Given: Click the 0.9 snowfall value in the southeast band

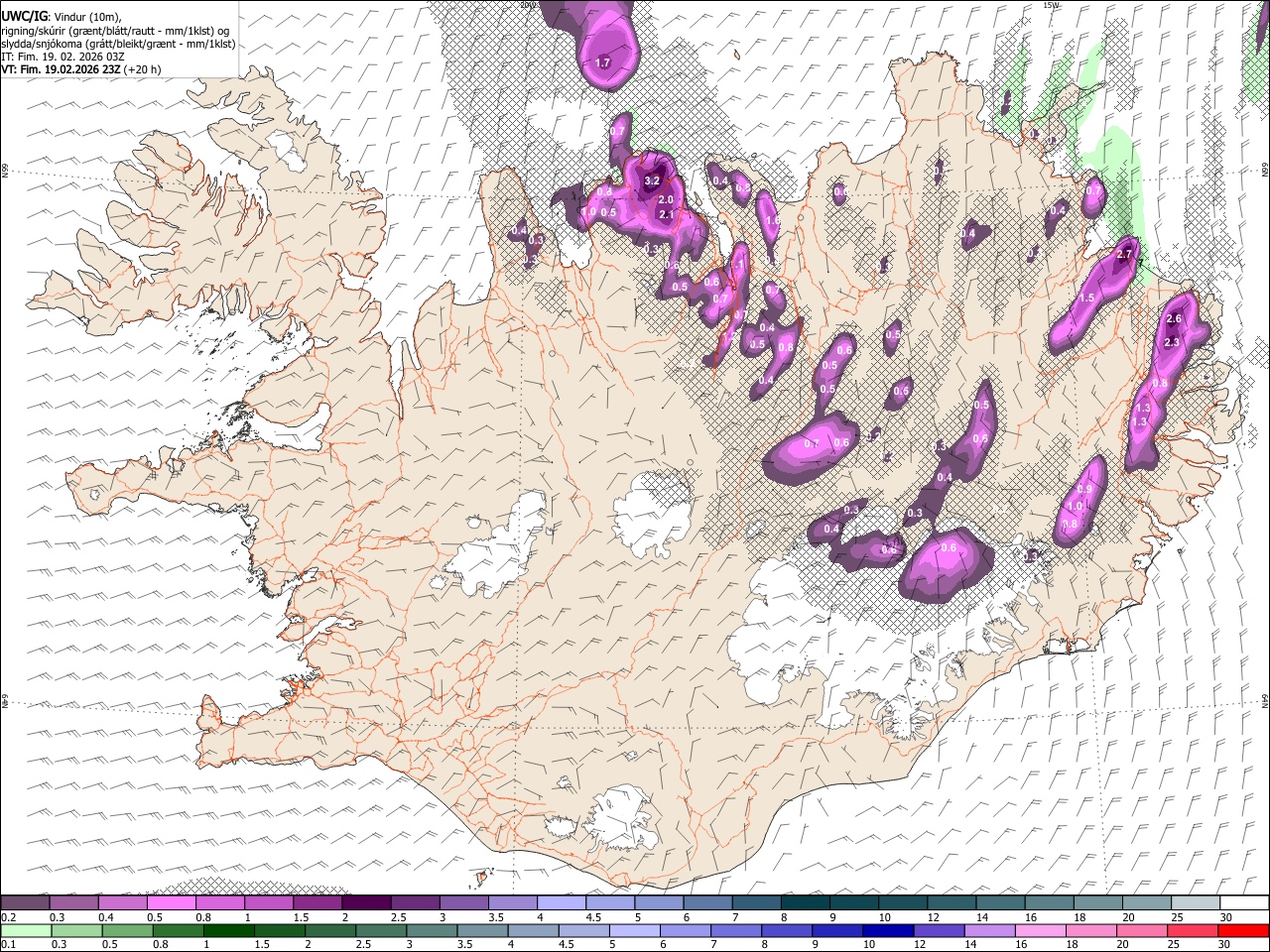Looking at the screenshot, I should click(x=1084, y=490).
